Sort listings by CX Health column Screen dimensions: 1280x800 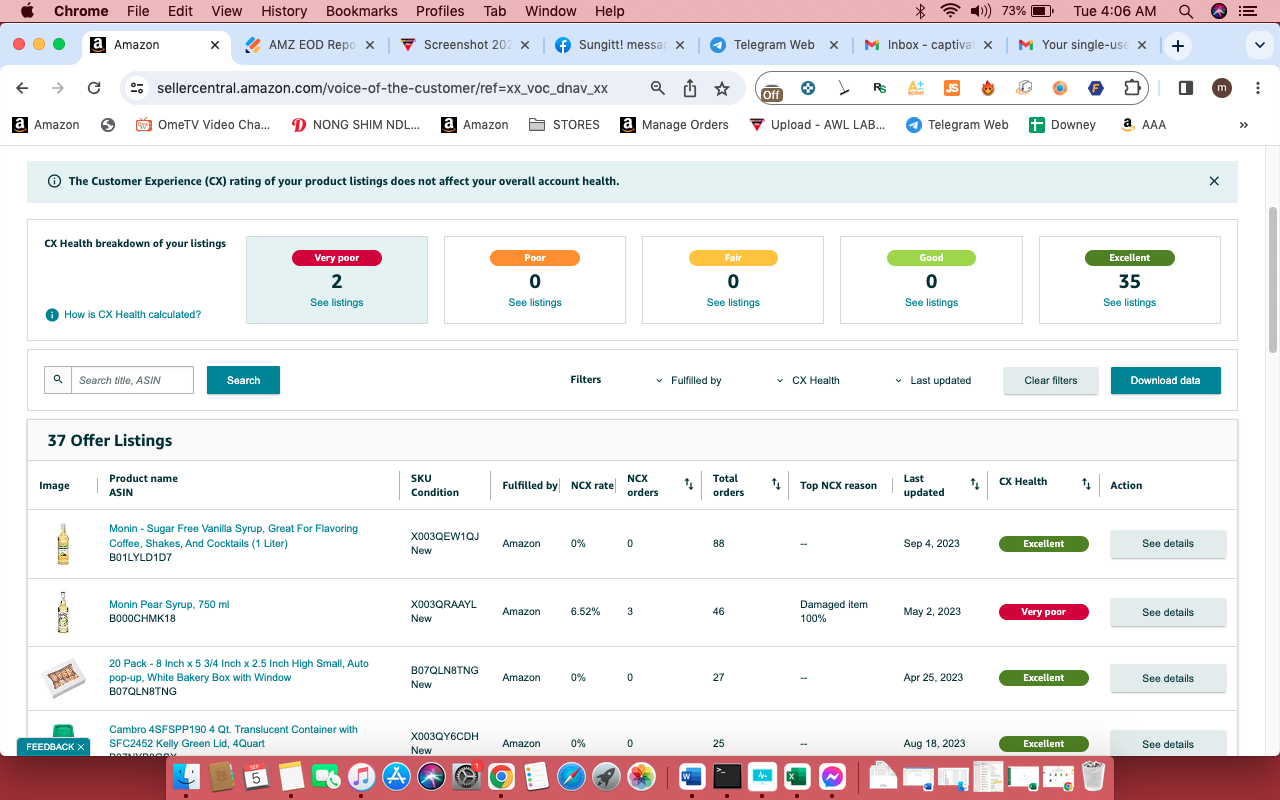click(x=1086, y=485)
